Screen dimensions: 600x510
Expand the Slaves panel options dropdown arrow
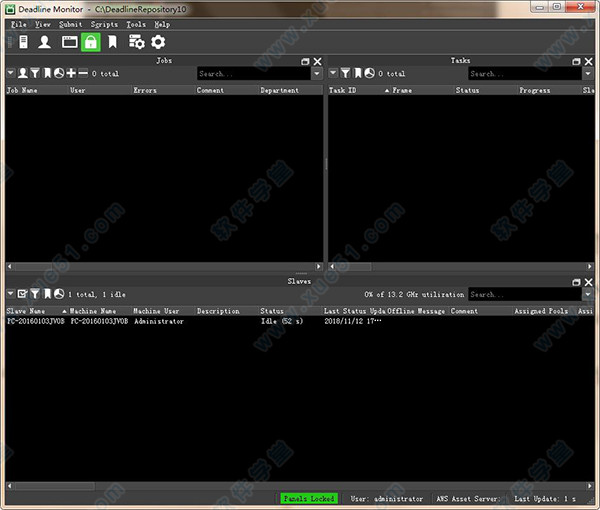click(x=10, y=294)
